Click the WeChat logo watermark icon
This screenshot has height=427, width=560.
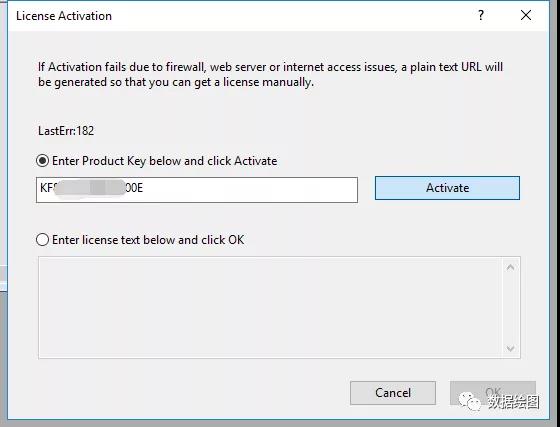tap(470, 402)
